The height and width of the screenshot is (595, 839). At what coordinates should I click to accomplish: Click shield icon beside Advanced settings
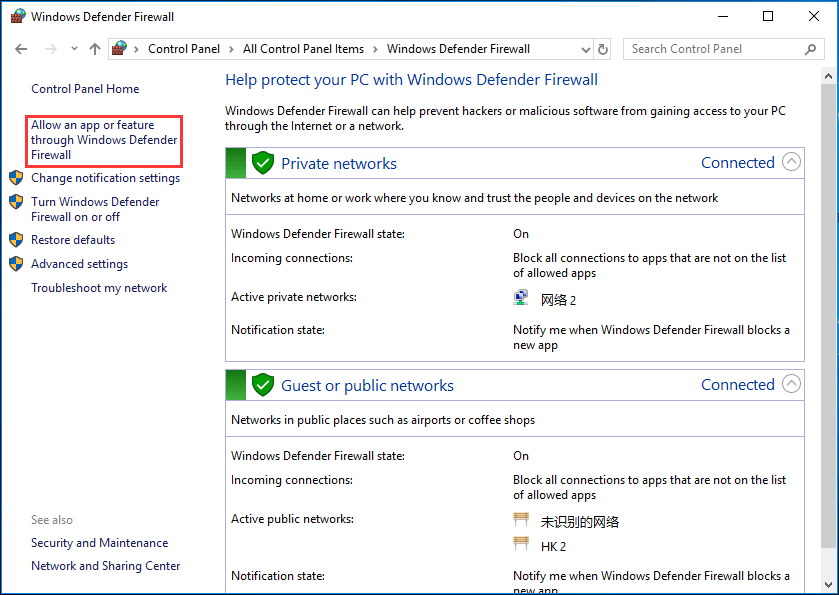click(17, 264)
